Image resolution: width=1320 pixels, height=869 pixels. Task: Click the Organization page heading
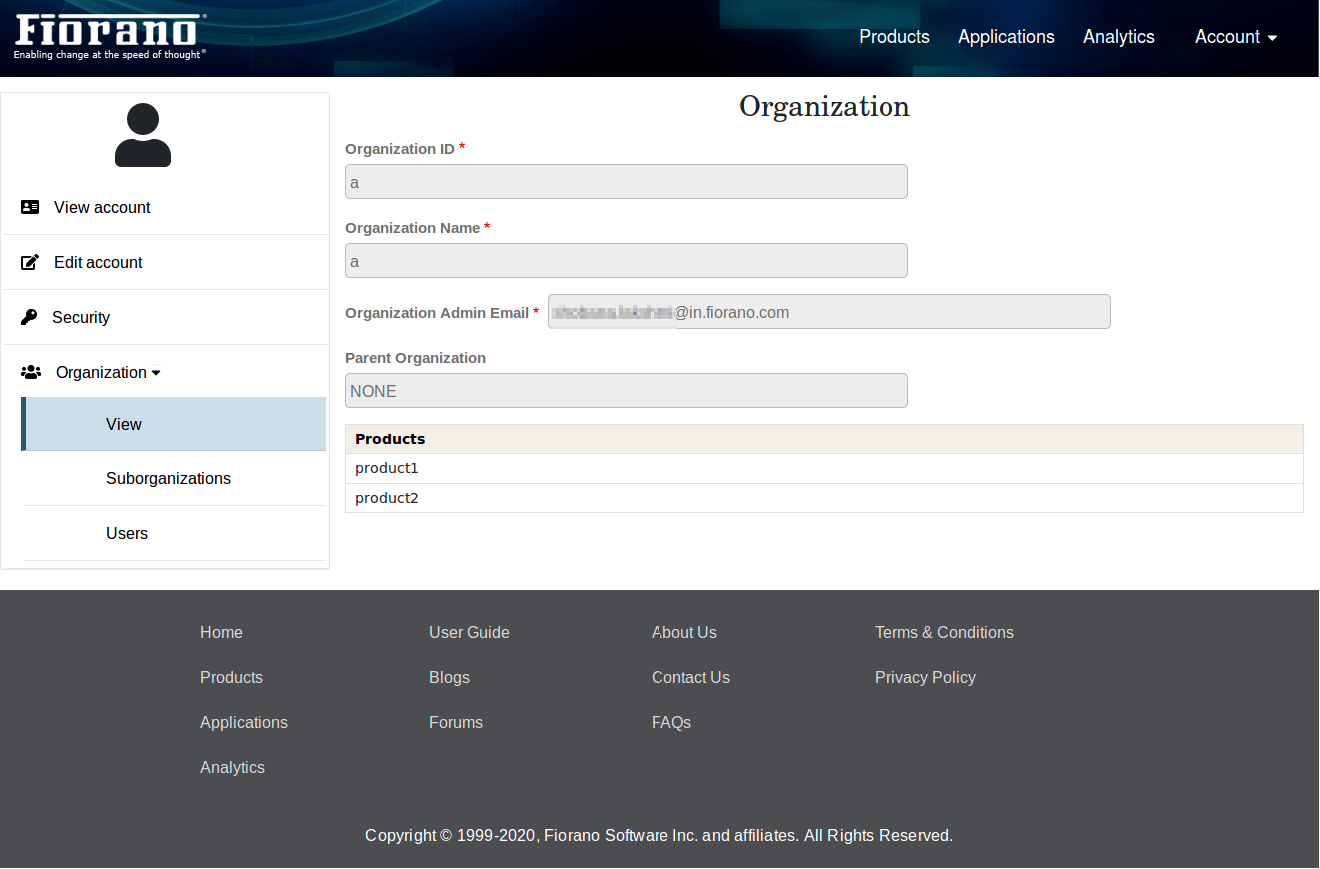[x=824, y=106]
